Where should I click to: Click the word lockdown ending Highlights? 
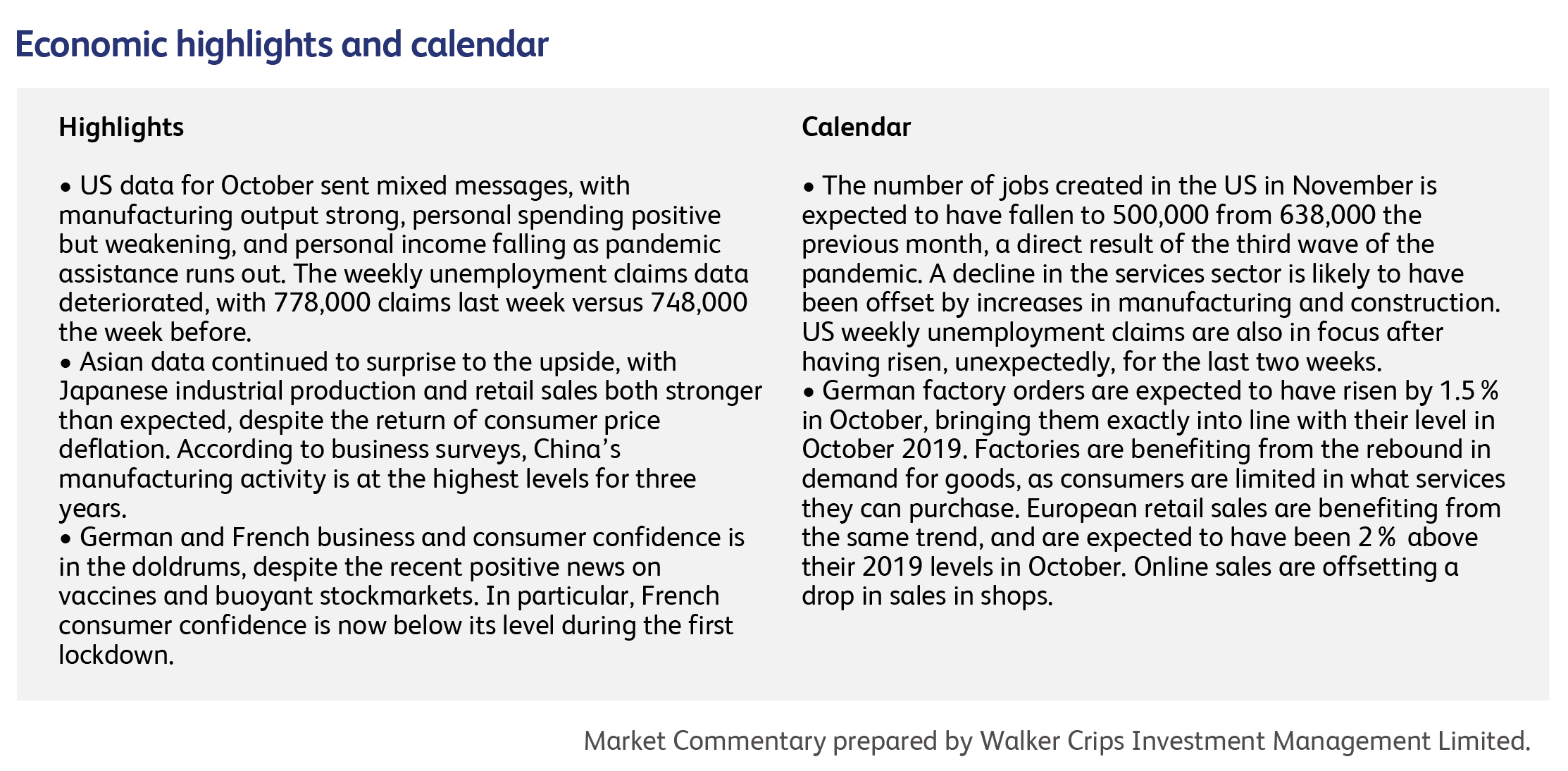(x=116, y=655)
